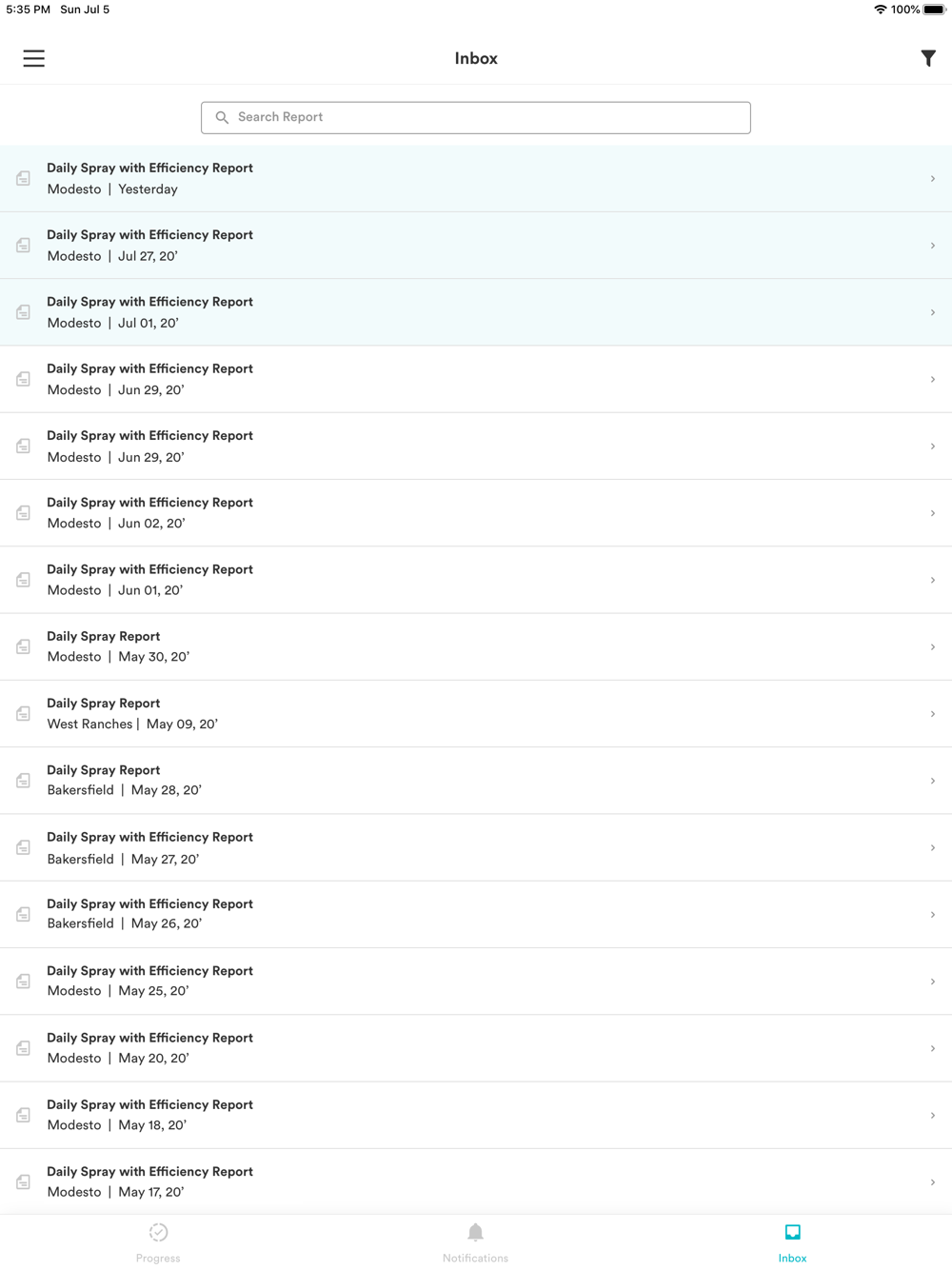
Task: Open Daily Spray Report Modesto May 30
Action: coord(476,646)
